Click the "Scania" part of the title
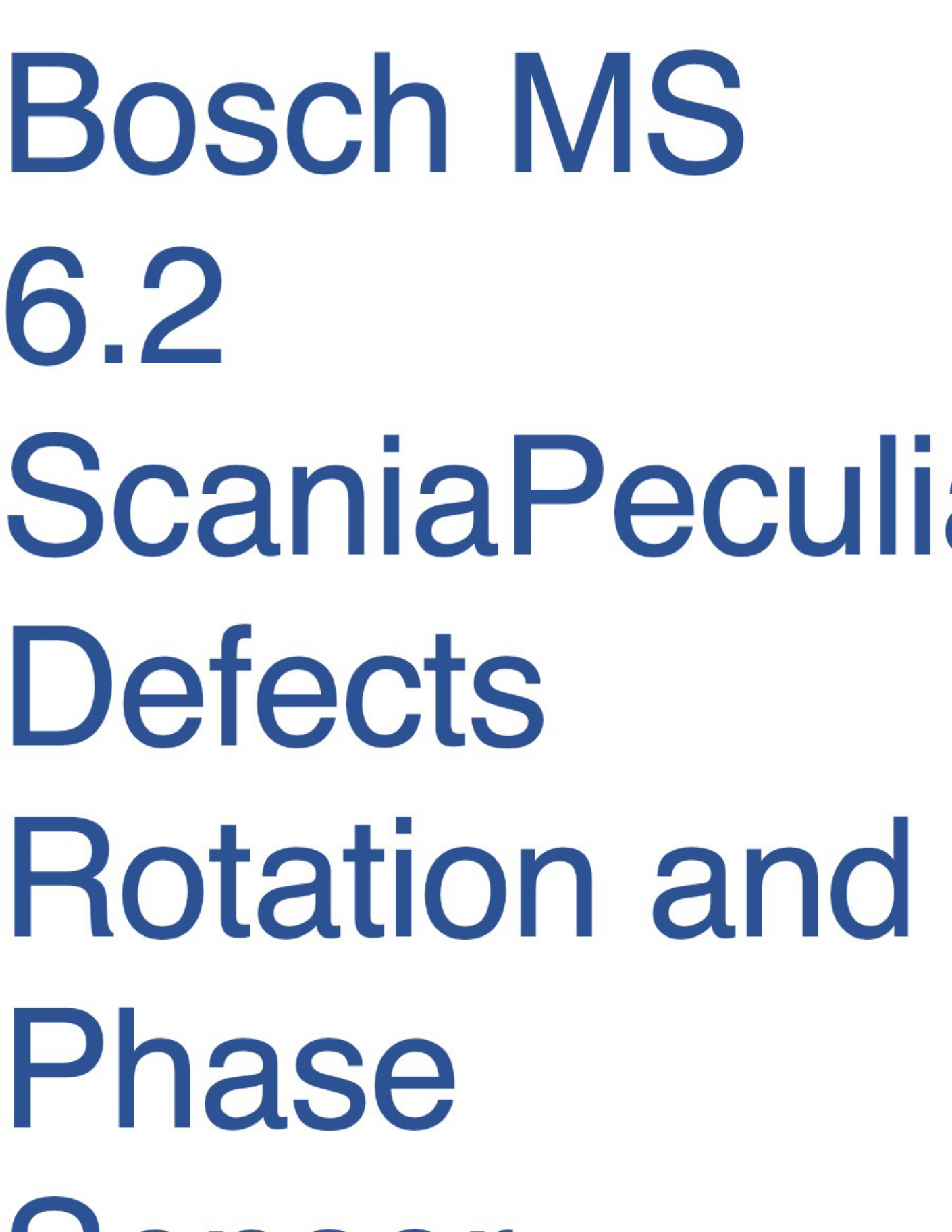The height and width of the screenshot is (1232, 952). tap(252, 496)
